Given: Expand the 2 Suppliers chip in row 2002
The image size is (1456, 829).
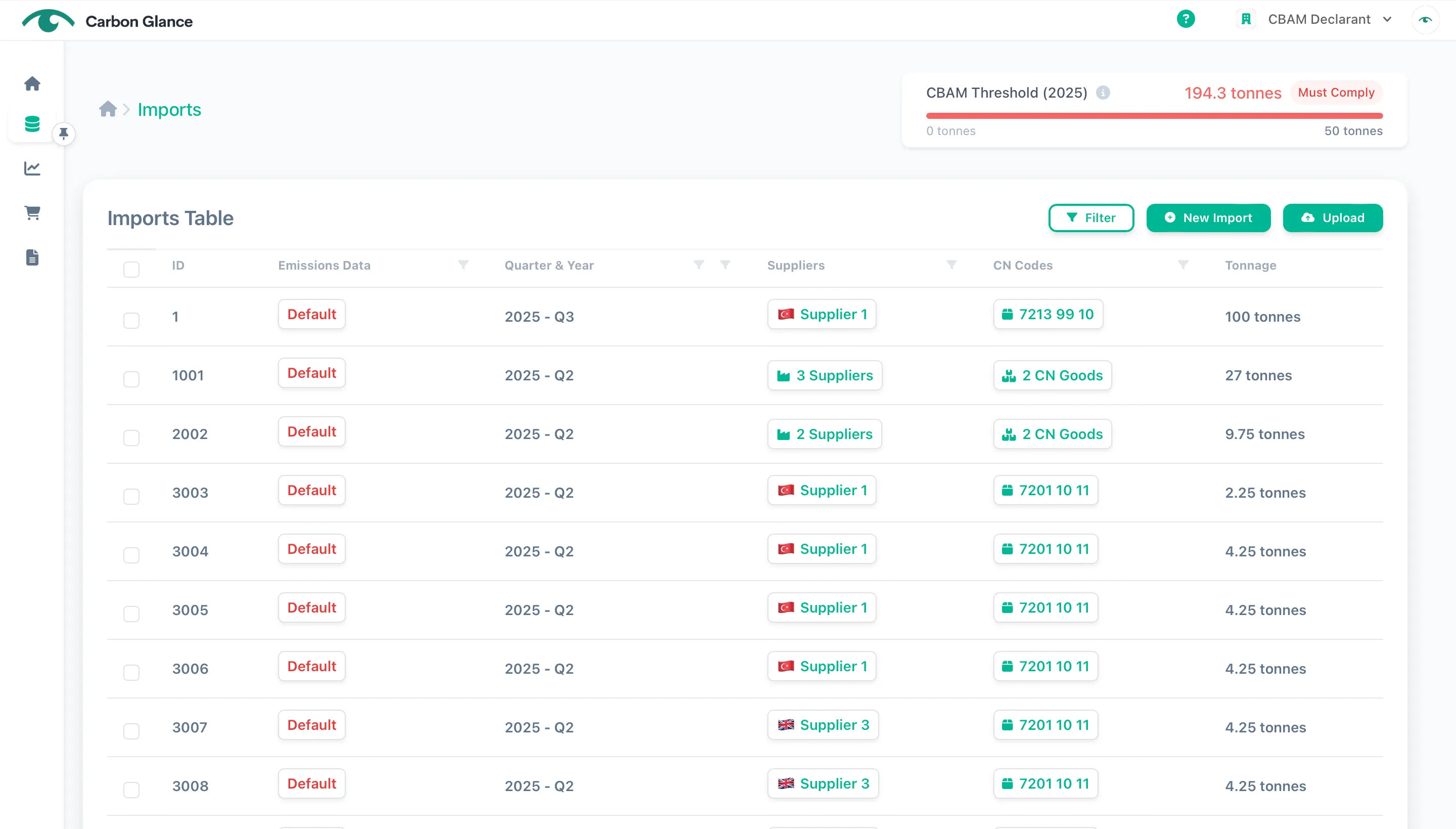Looking at the screenshot, I should [x=825, y=434].
